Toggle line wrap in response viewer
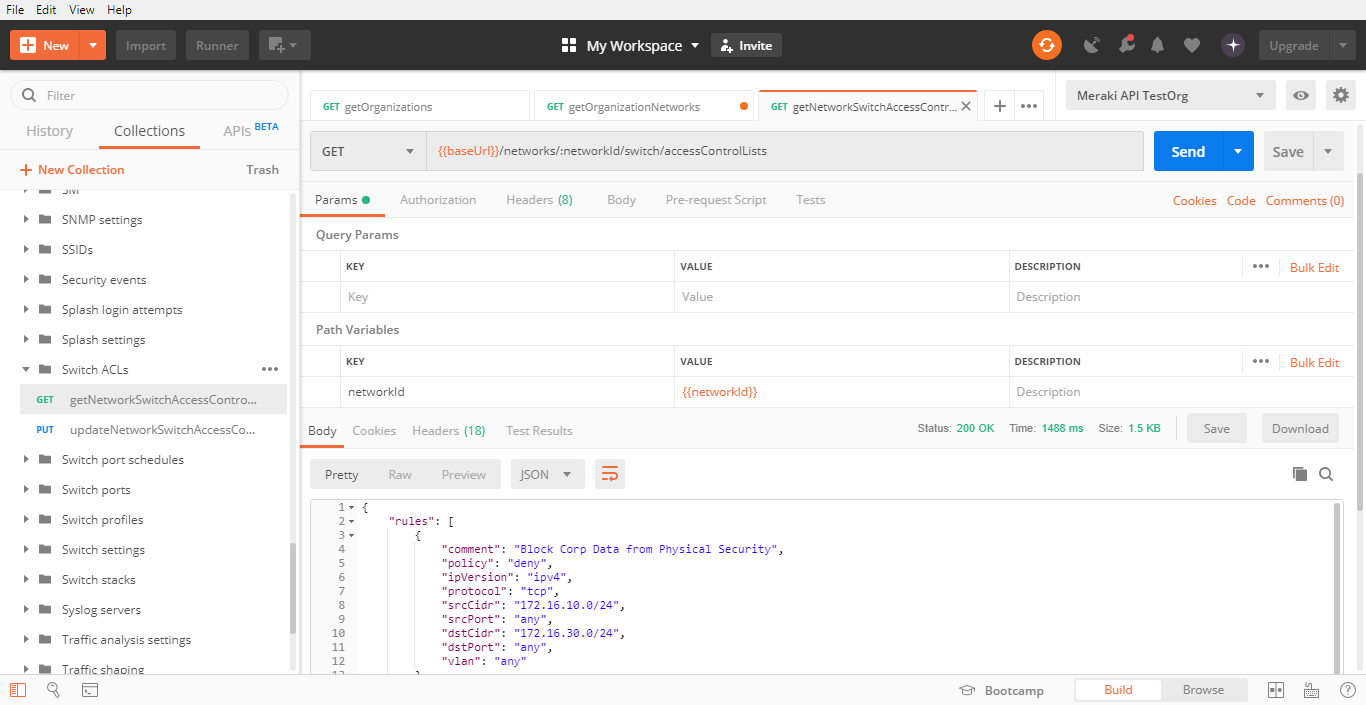This screenshot has height=705, width=1366. (x=610, y=474)
